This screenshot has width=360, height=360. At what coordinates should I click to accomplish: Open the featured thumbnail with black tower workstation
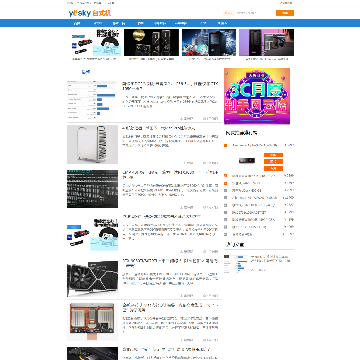point(209,42)
